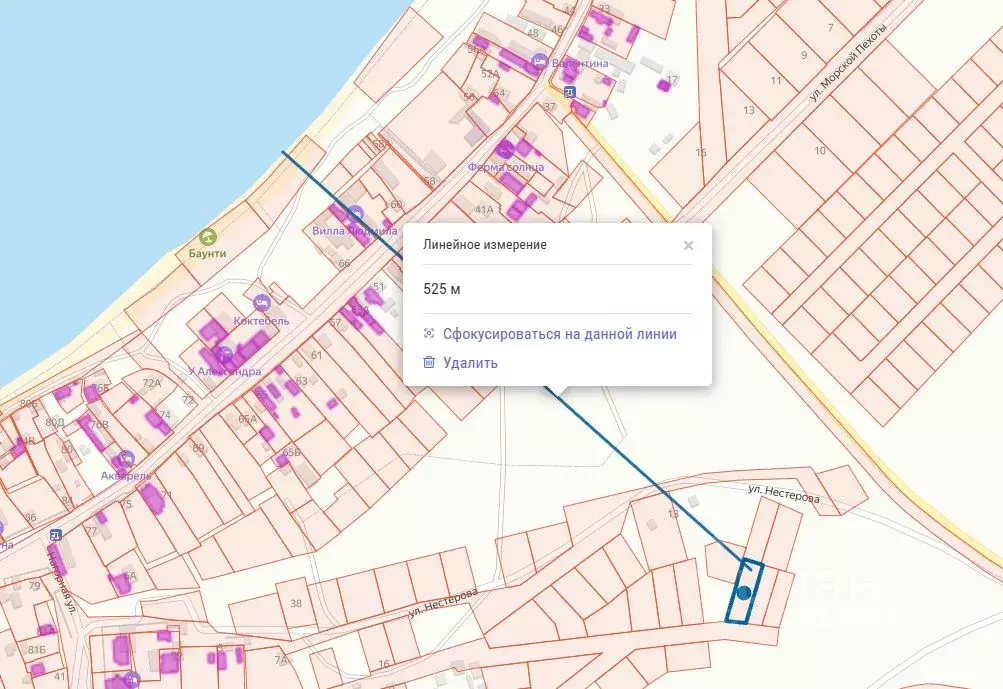Click the bus stop icon near Нагорная ул.

click(56, 534)
